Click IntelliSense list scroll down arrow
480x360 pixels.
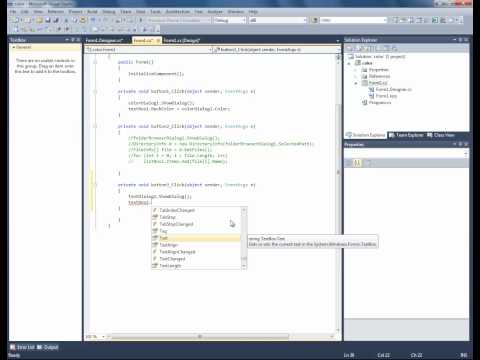tap(244, 266)
